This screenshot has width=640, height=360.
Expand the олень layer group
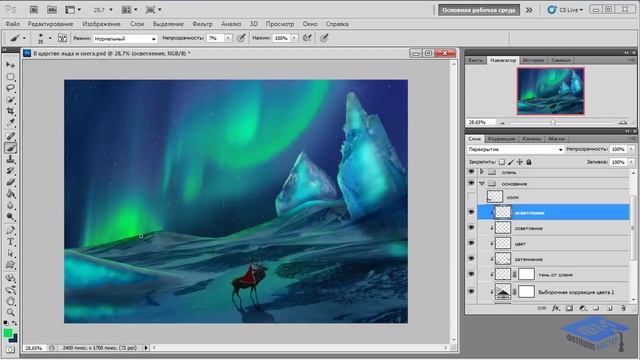click(x=482, y=172)
